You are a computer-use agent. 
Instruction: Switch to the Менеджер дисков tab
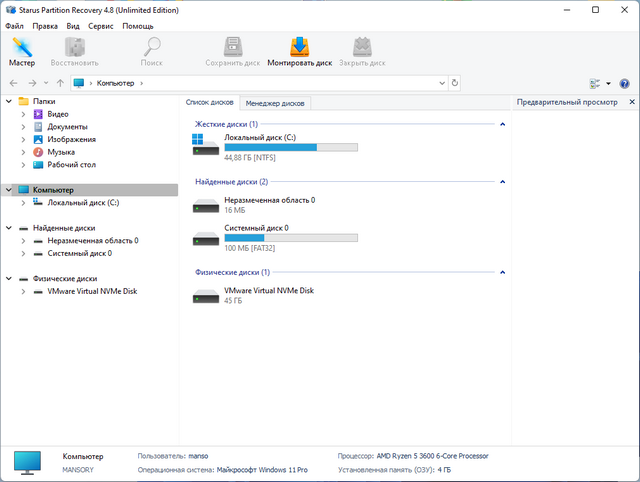[276, 103]
